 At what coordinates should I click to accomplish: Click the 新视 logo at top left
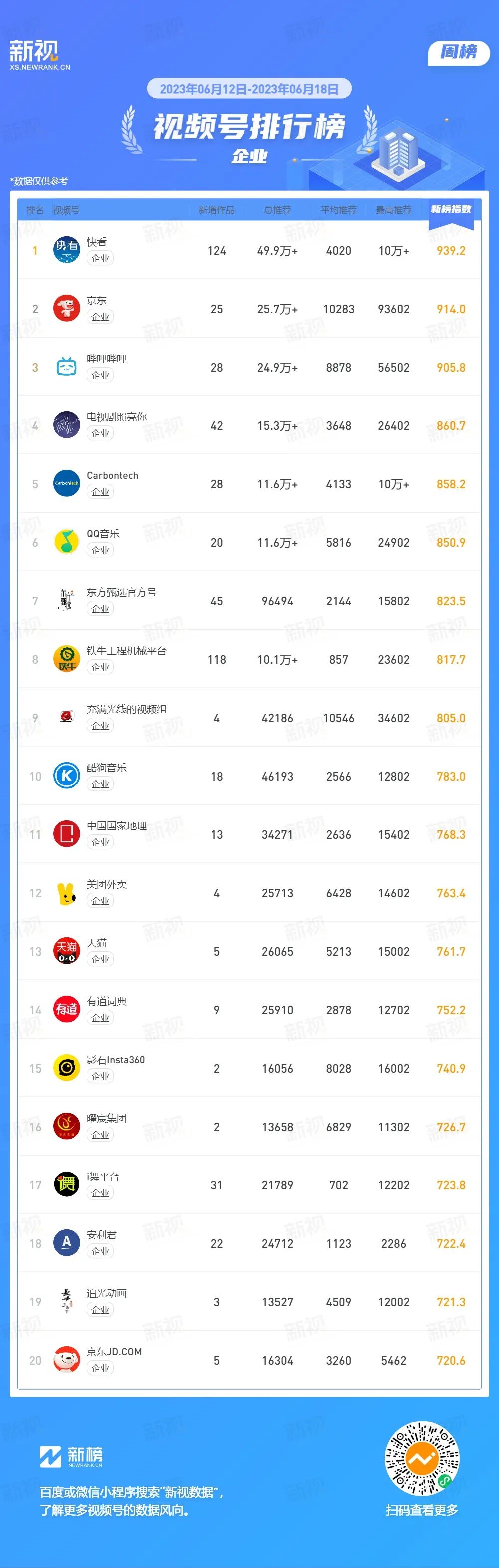point(40,55)
